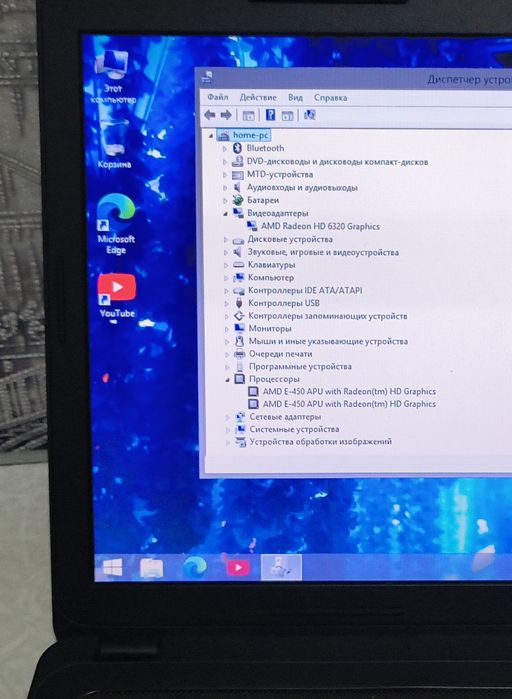This screenshot has height=699, width=512.
Task: Select Устройства обработки изображений row
Action: pyautogui.click(x=320, y=442)
